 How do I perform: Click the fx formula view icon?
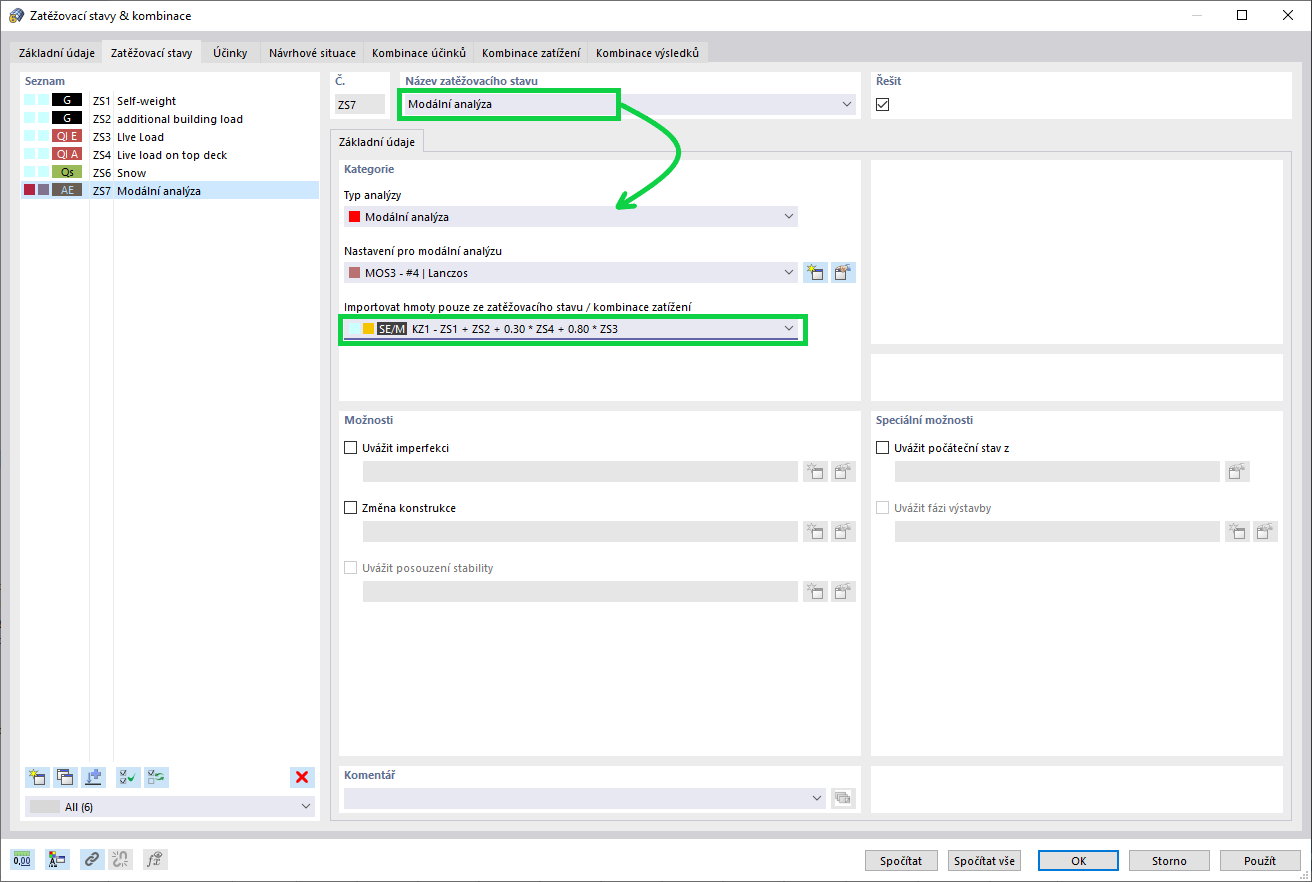pyautogui.click(x=155, y=859)
